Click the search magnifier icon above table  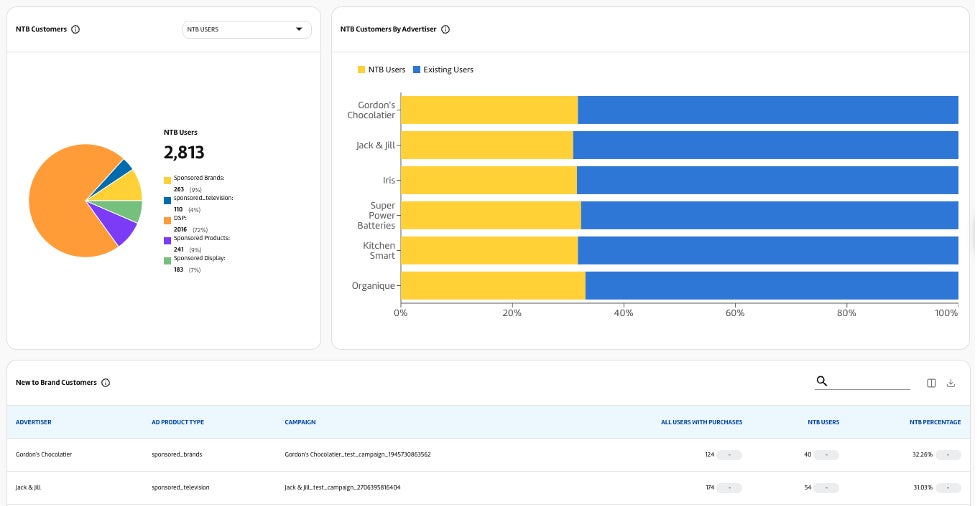click(x=822, y=381)
